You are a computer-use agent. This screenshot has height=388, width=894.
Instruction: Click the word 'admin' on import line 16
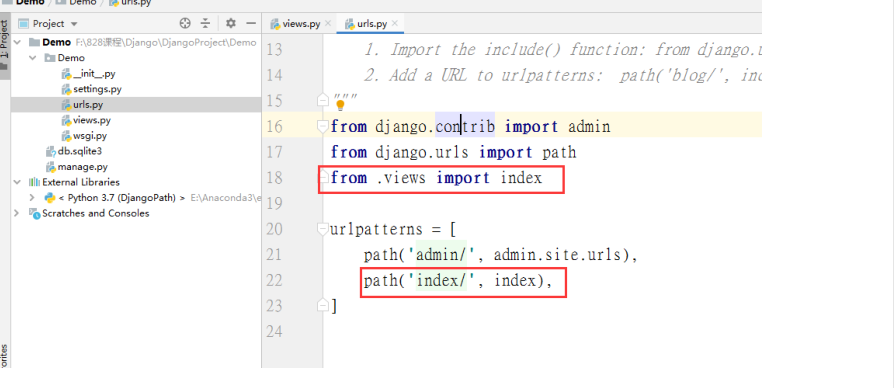(589, 126)
